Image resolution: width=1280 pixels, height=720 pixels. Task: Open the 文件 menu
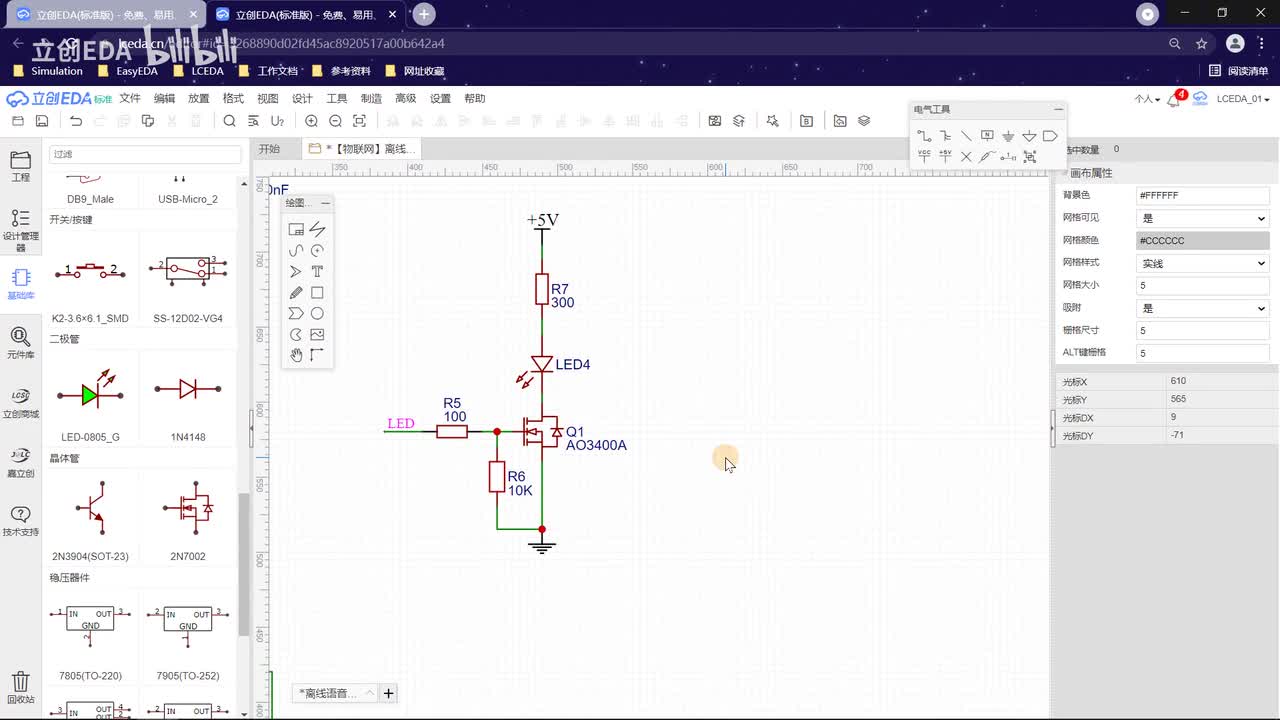[130, 99]
